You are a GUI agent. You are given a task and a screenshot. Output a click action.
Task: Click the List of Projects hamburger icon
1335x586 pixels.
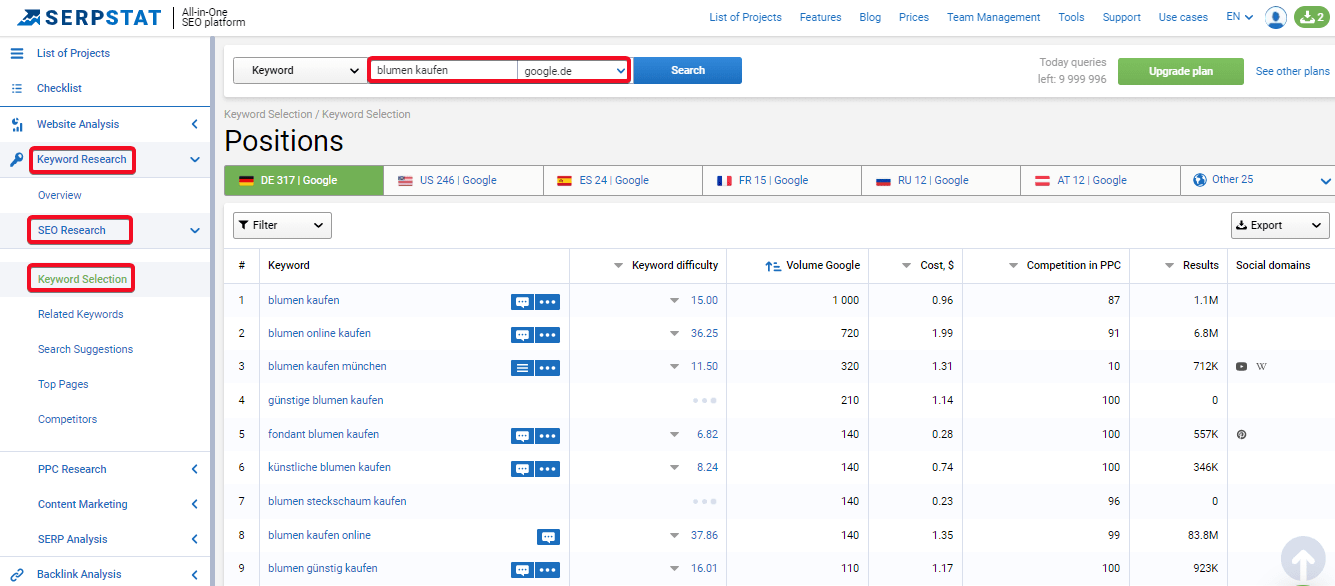click(x=17, y=53)
